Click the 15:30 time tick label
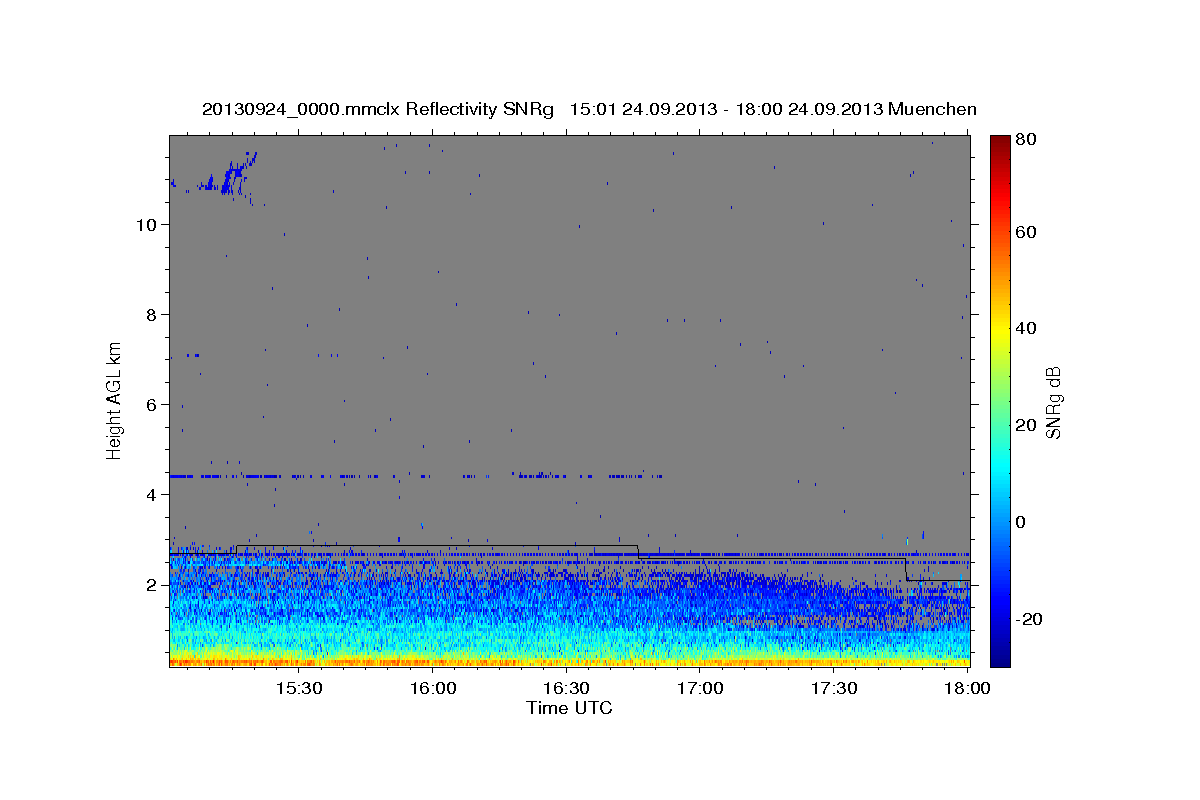 pos(299,689)
